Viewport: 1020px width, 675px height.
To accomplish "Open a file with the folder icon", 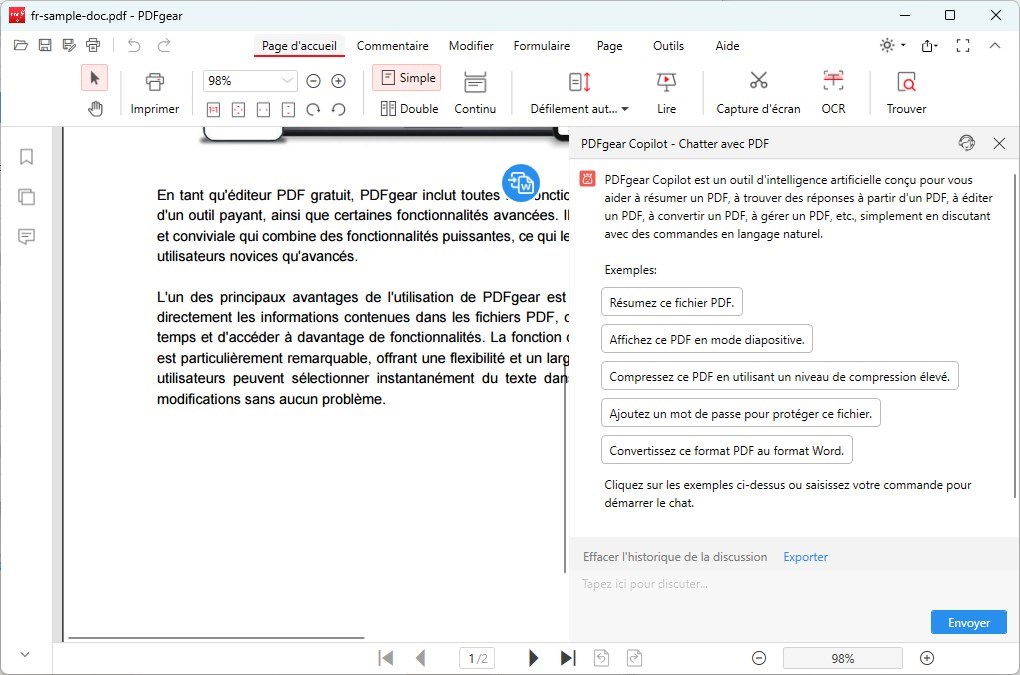I will tap(21, 46).
